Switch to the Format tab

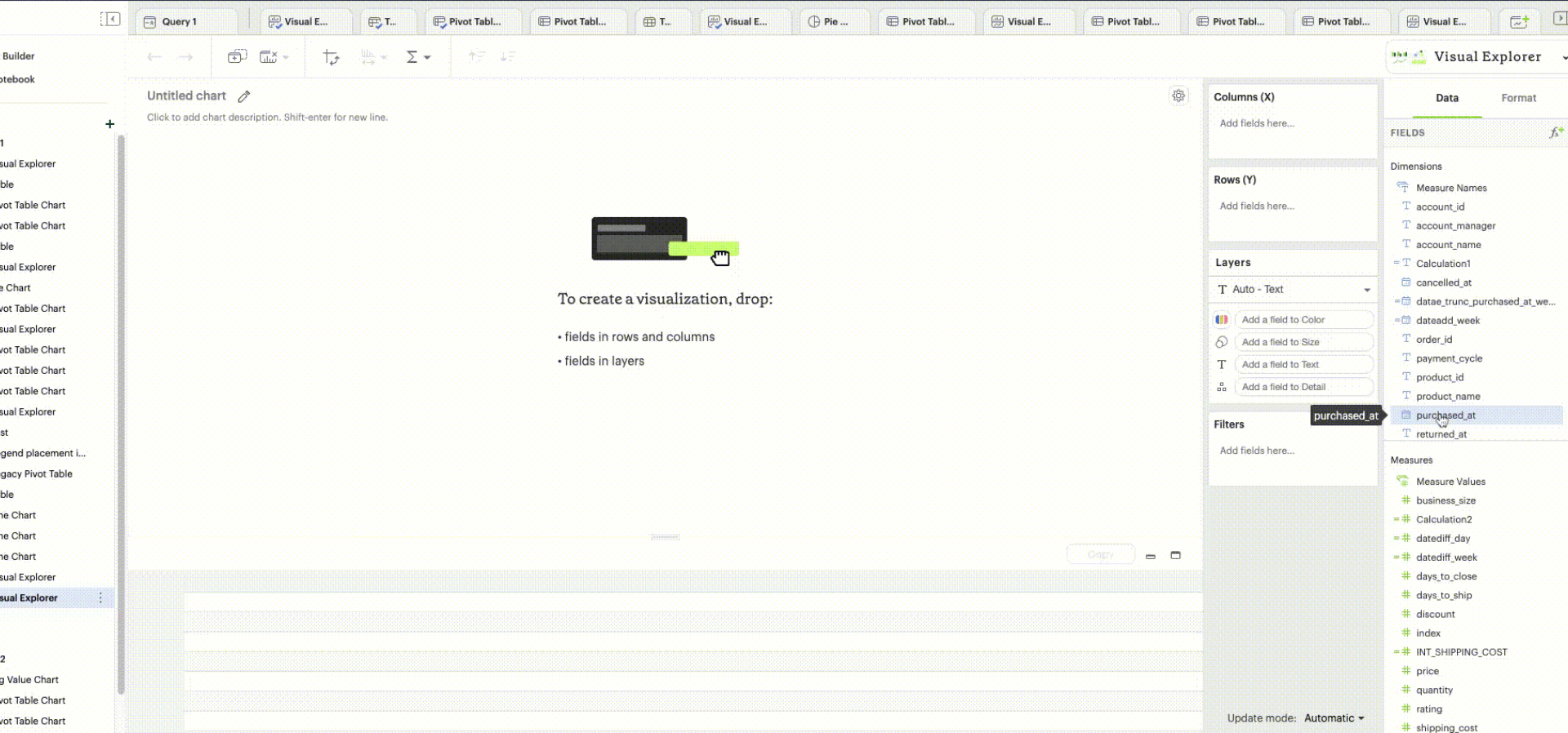[1518, 98]
